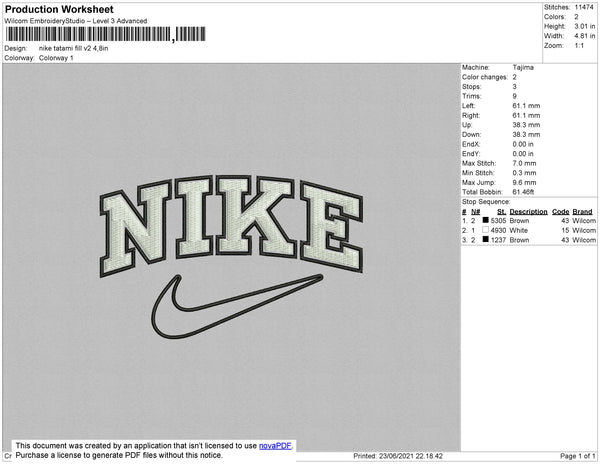Click the 'Stop Sequence:' heading
This screenshot has width=600, height=464.
point(486,202)
